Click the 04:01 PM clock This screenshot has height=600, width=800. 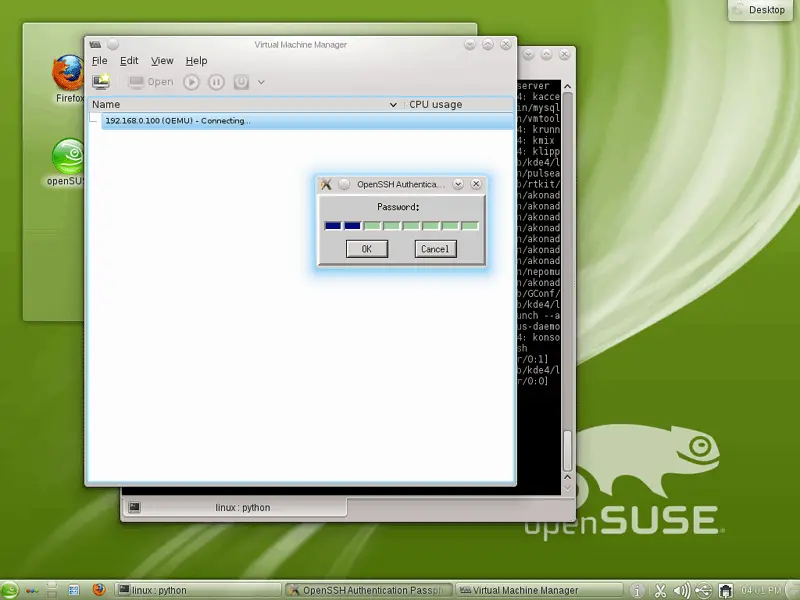click(760, 591)
